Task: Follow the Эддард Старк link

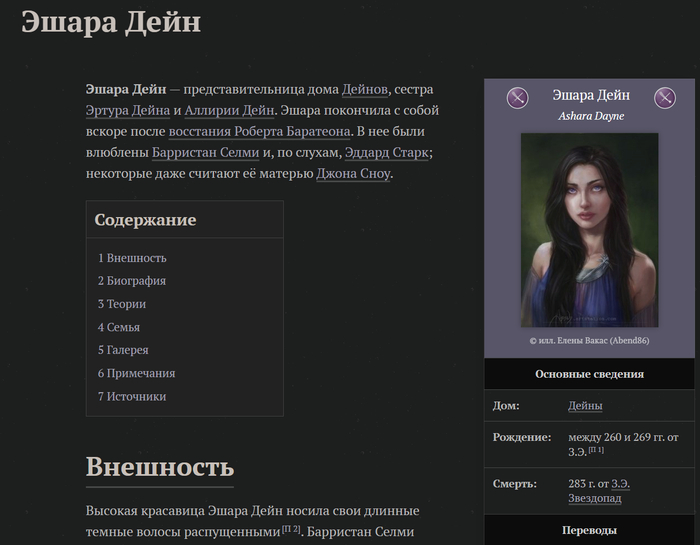Action: point(387,152)
